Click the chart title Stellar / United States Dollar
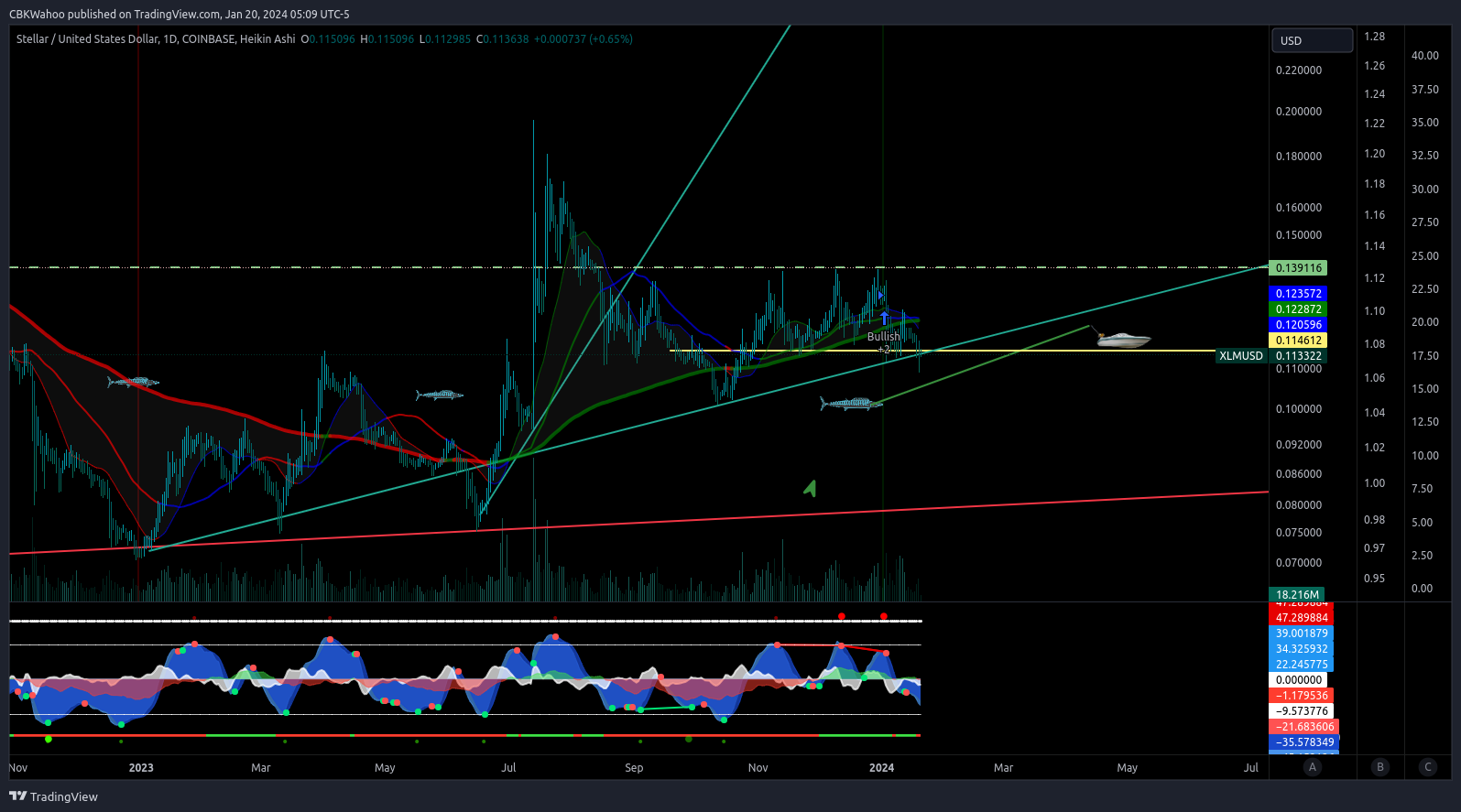 pos(88,39)
